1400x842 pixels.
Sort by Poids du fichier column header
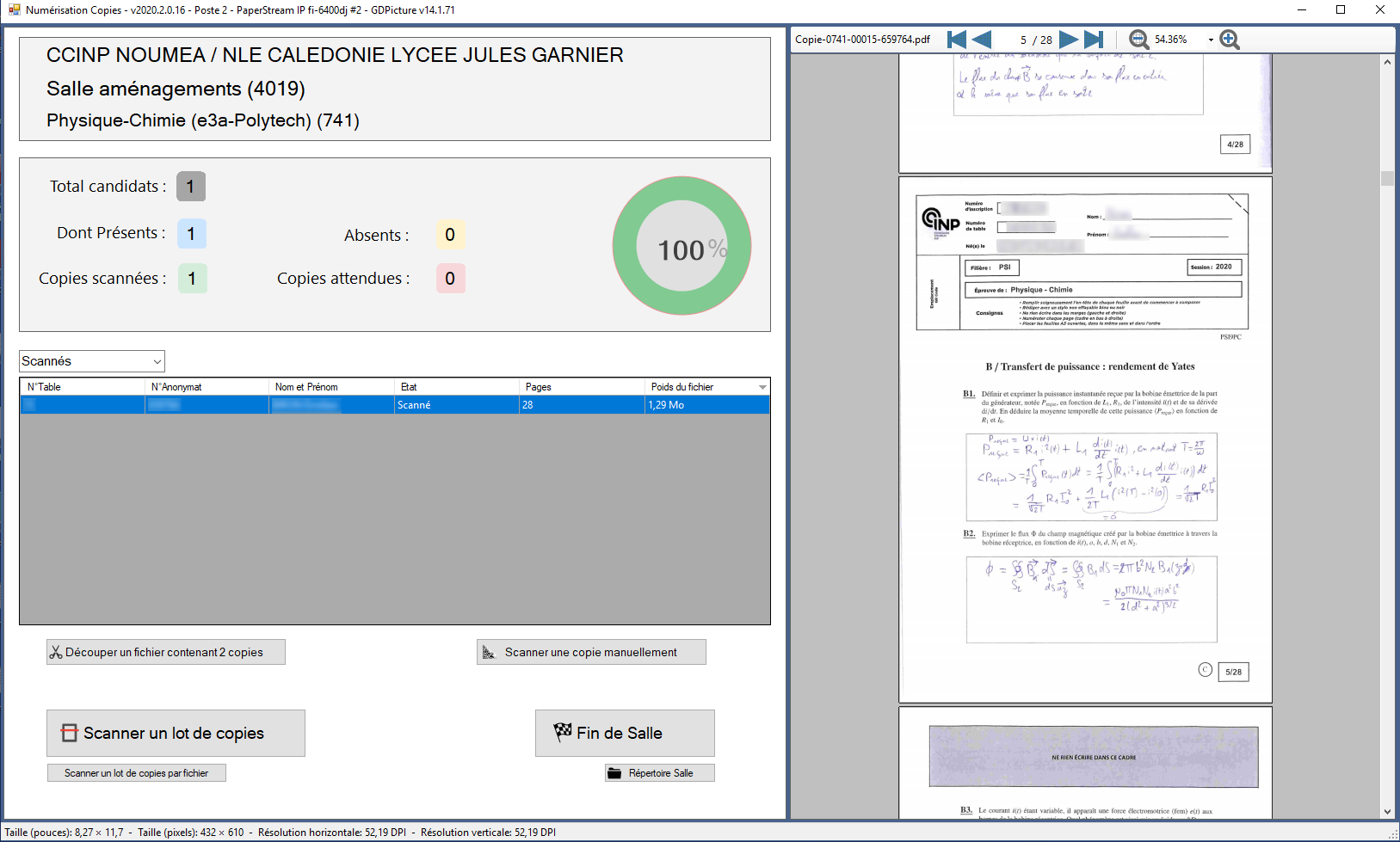pyautogui.click(x=707, y=387)
